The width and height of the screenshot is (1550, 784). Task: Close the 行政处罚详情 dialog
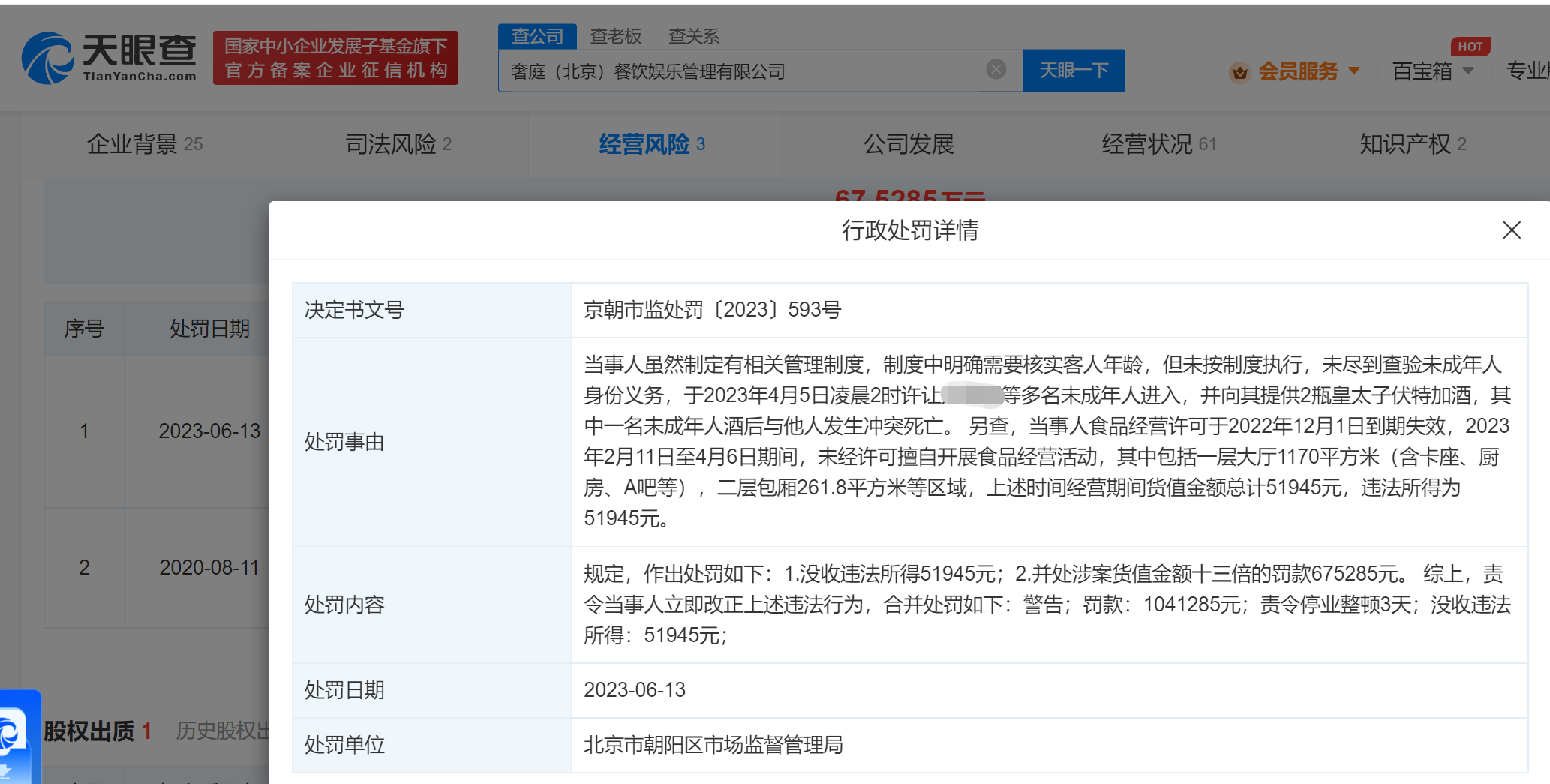[1512, 230]
